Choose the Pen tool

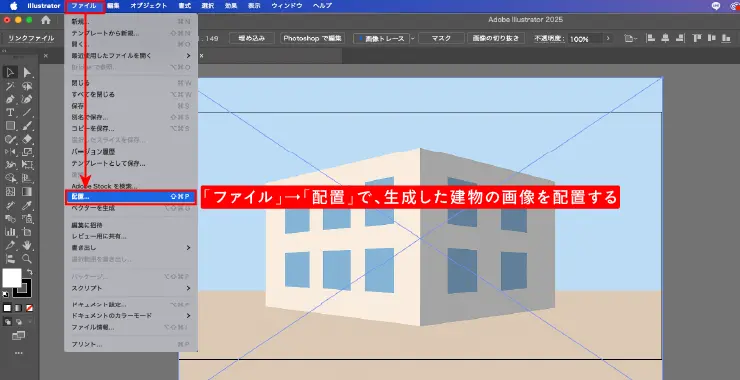pyautogui.click(x=10, y=99)
